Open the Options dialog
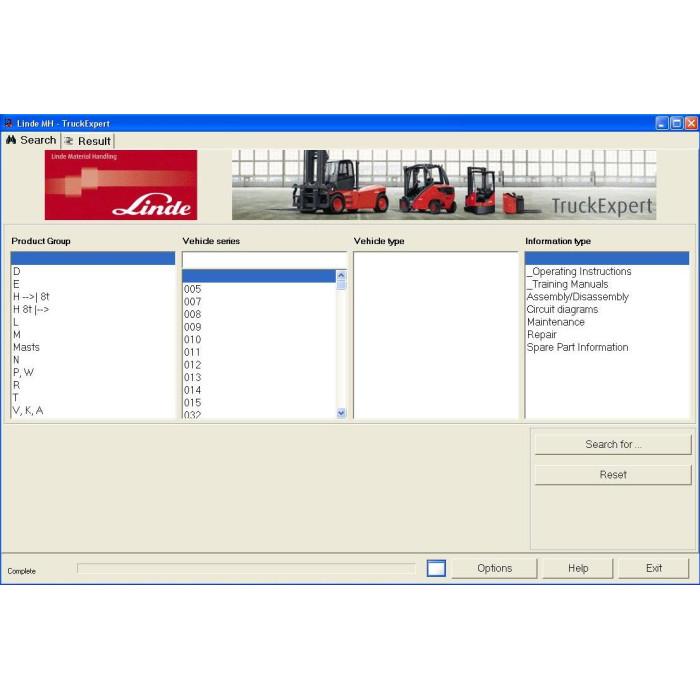The width and height of the screenshot is (700, 700). click(x=494, y=568)
